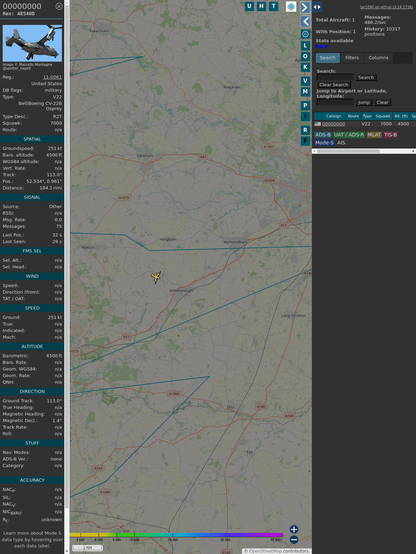Image resolution: width=416 pixels, height=554 pixels.
Task: Toggle the I map option button
Action: tap(305, 116)
